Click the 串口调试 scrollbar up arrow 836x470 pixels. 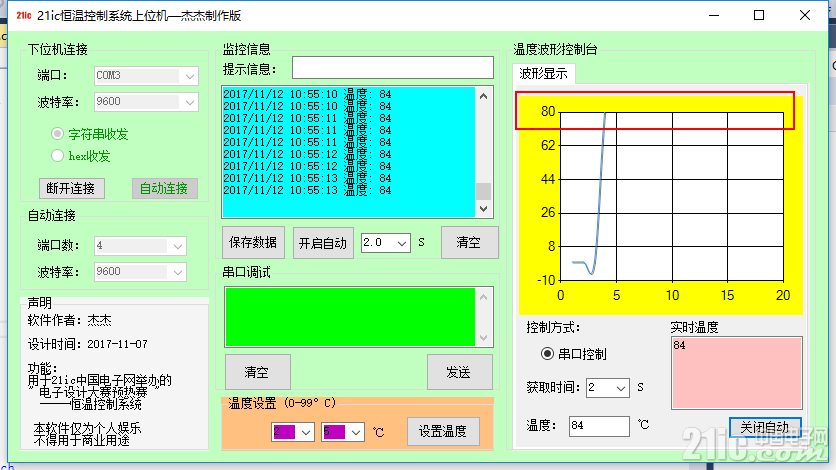click(483, 297)
